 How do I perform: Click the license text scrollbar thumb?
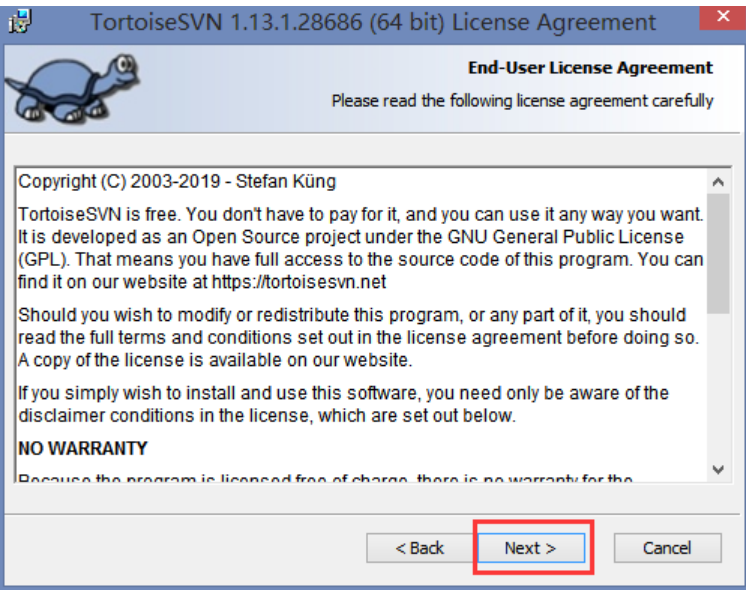click(x=718, y=254)
